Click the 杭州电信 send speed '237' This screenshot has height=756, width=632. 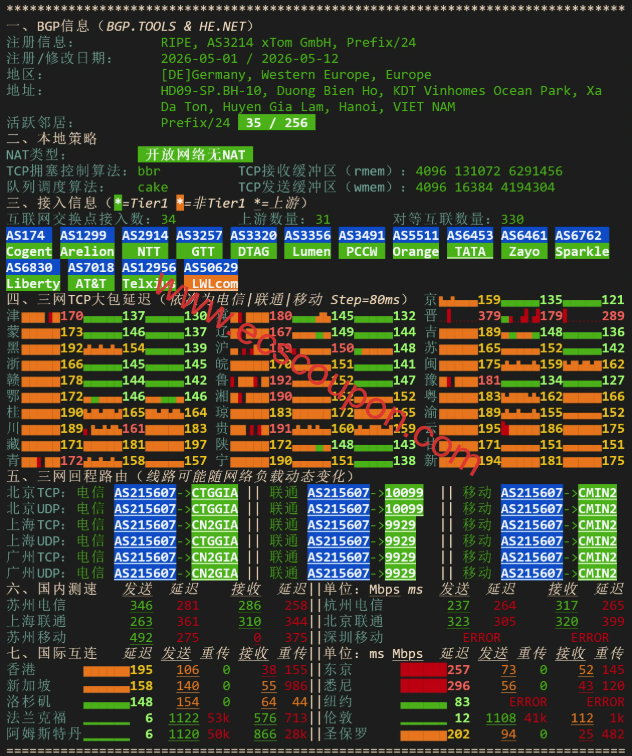458,606
